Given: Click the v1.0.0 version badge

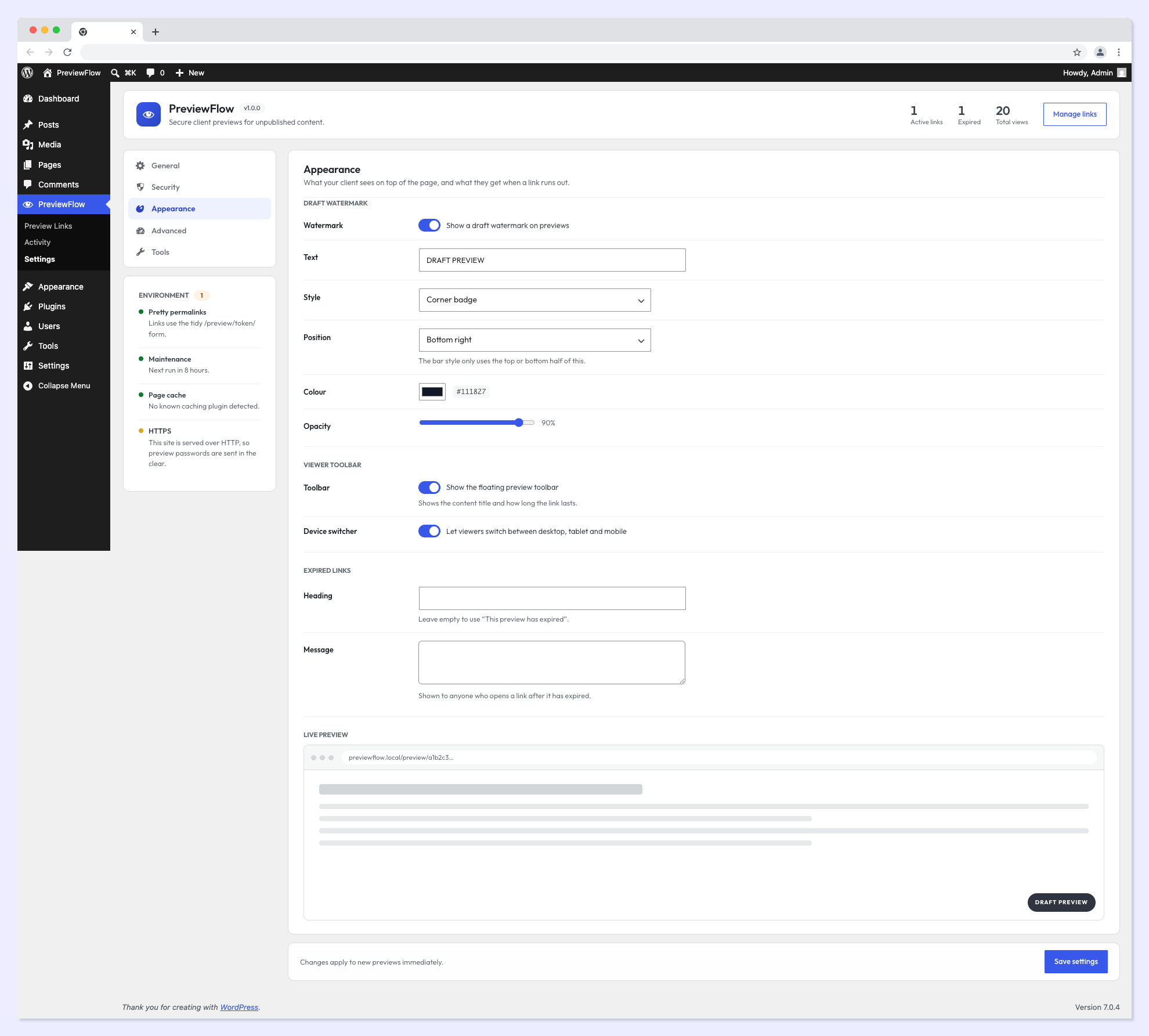Looking at the screenshot, I should click(x=252, y=108).
